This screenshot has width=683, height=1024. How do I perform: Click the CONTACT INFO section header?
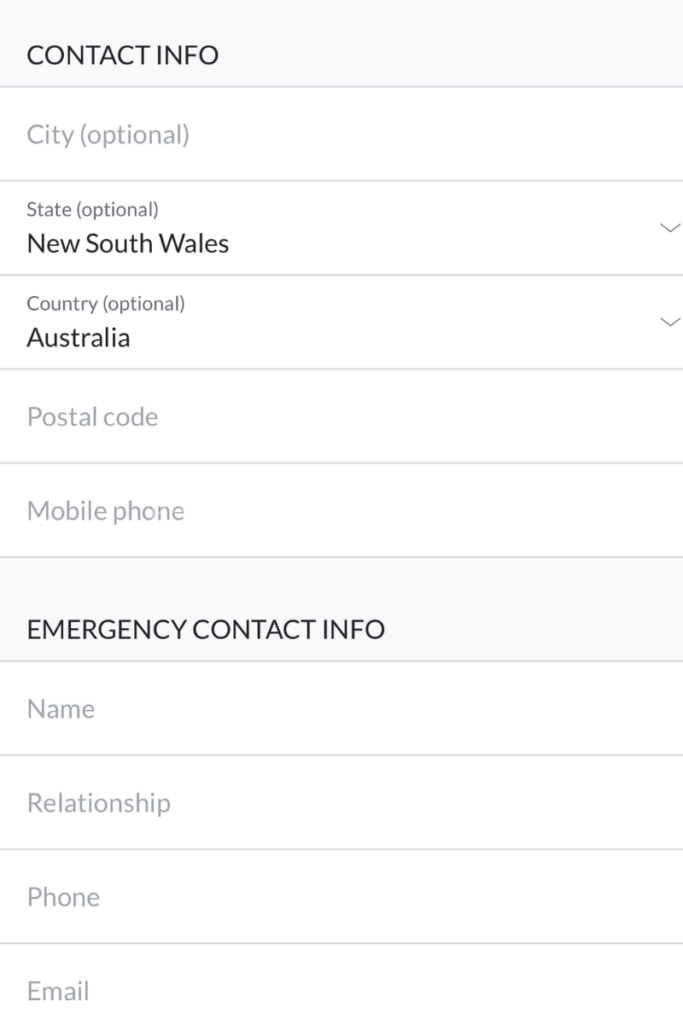(x=122, y=55)
